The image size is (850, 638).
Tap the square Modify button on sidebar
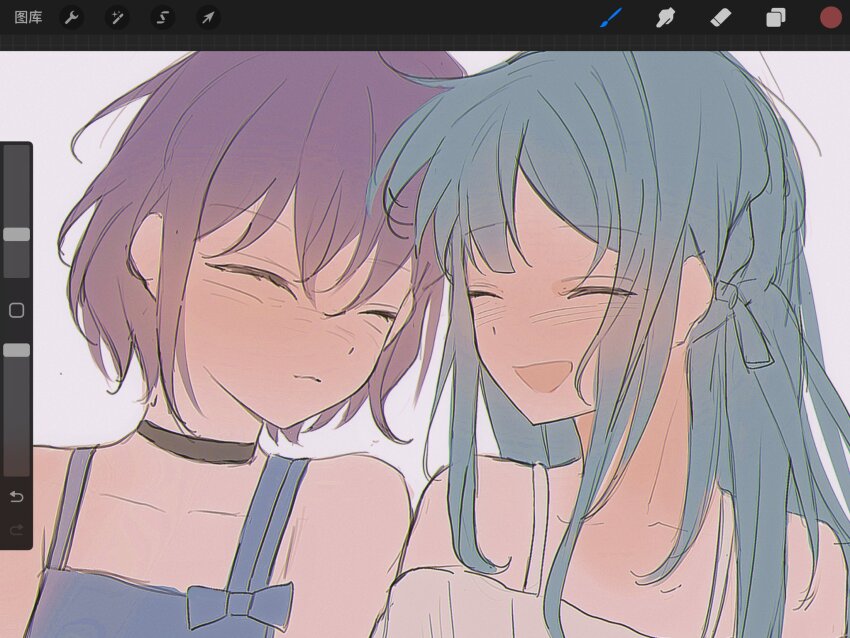[16, 311]
